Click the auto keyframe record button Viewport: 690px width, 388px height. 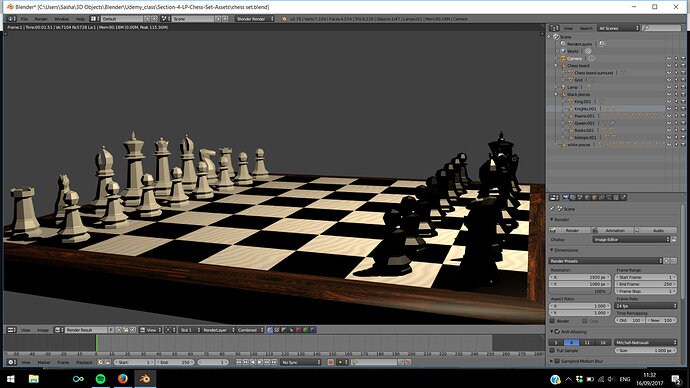330,362
